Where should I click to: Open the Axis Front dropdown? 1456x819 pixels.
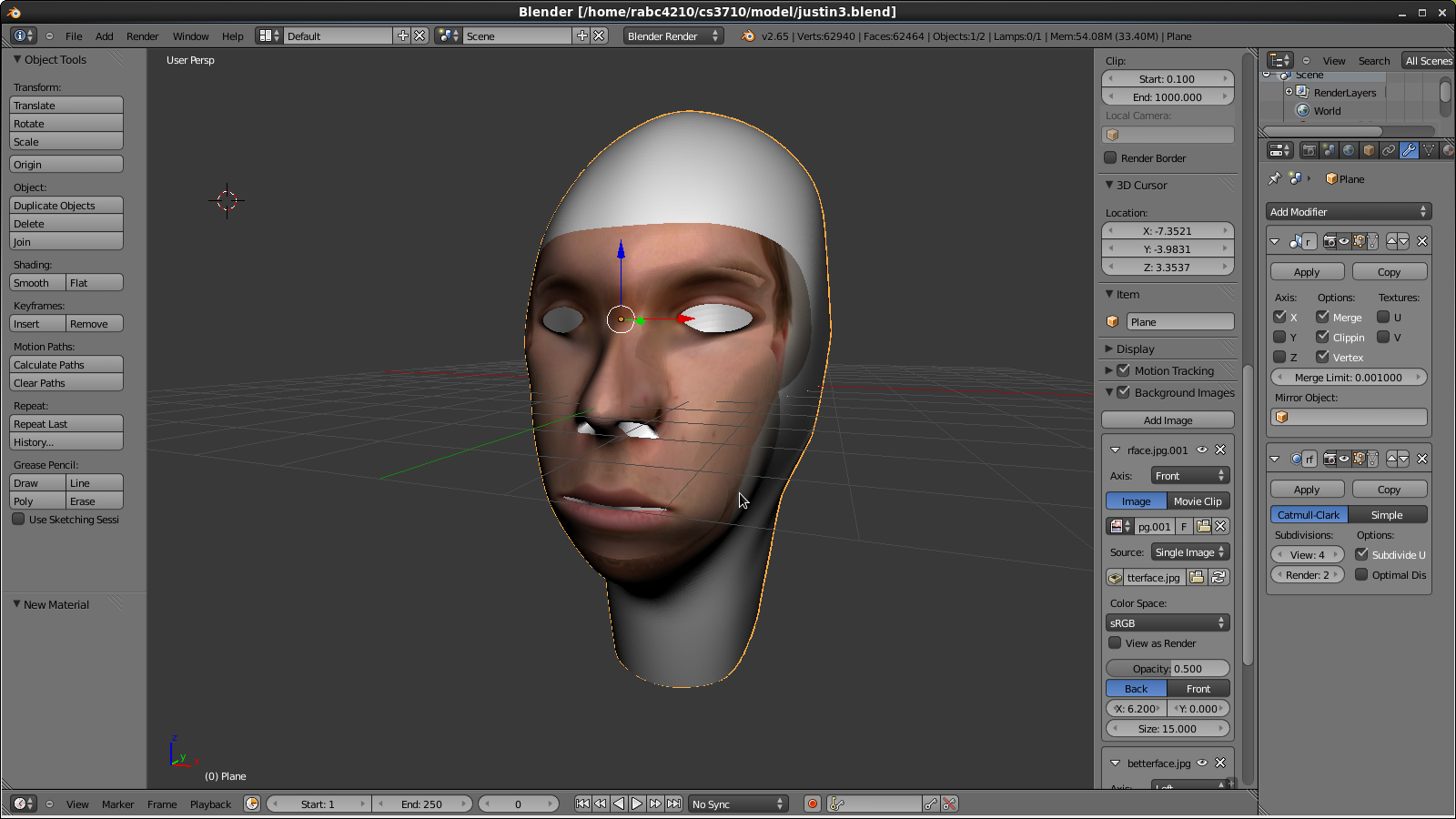[x=1190, y=475]
